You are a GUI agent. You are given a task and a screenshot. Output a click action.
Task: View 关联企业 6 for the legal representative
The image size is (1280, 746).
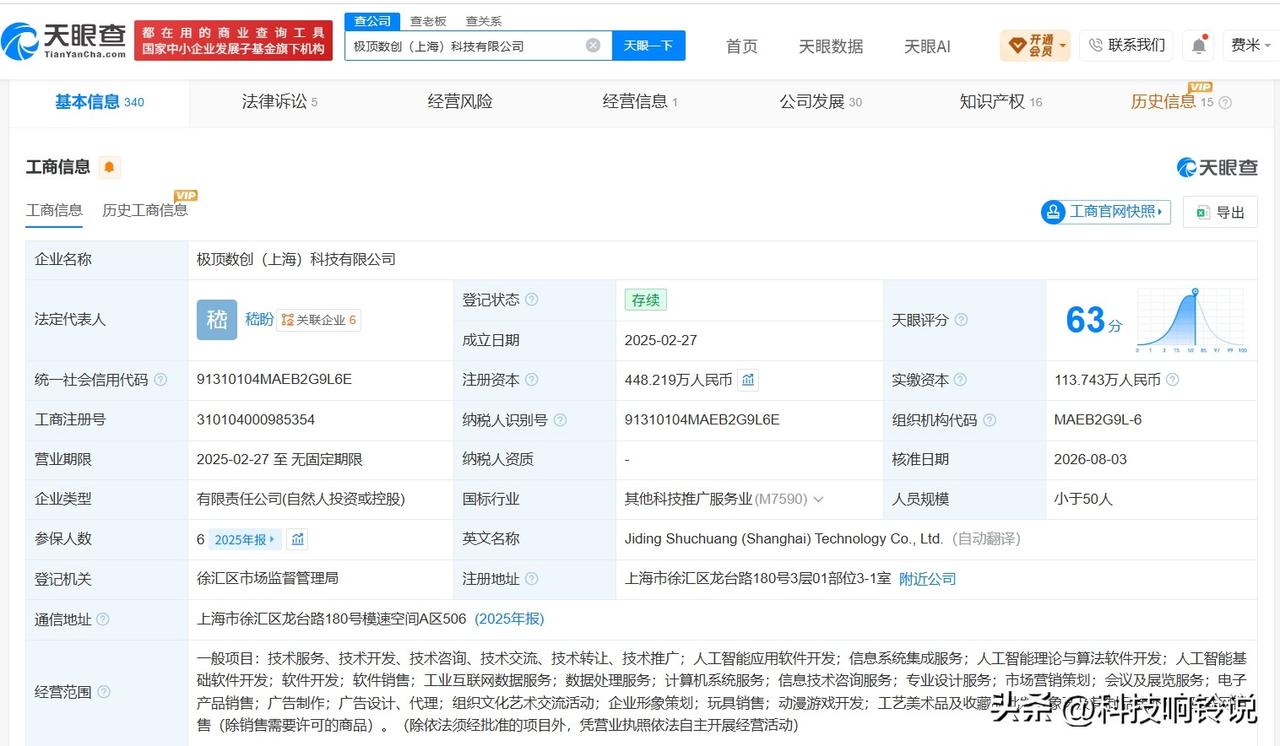tap(318, 320)
